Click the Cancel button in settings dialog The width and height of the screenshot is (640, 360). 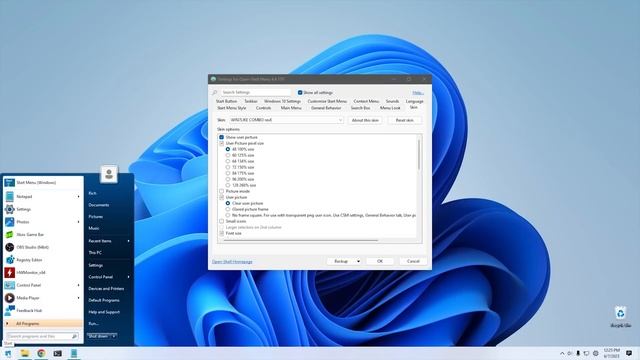[413, 261]
